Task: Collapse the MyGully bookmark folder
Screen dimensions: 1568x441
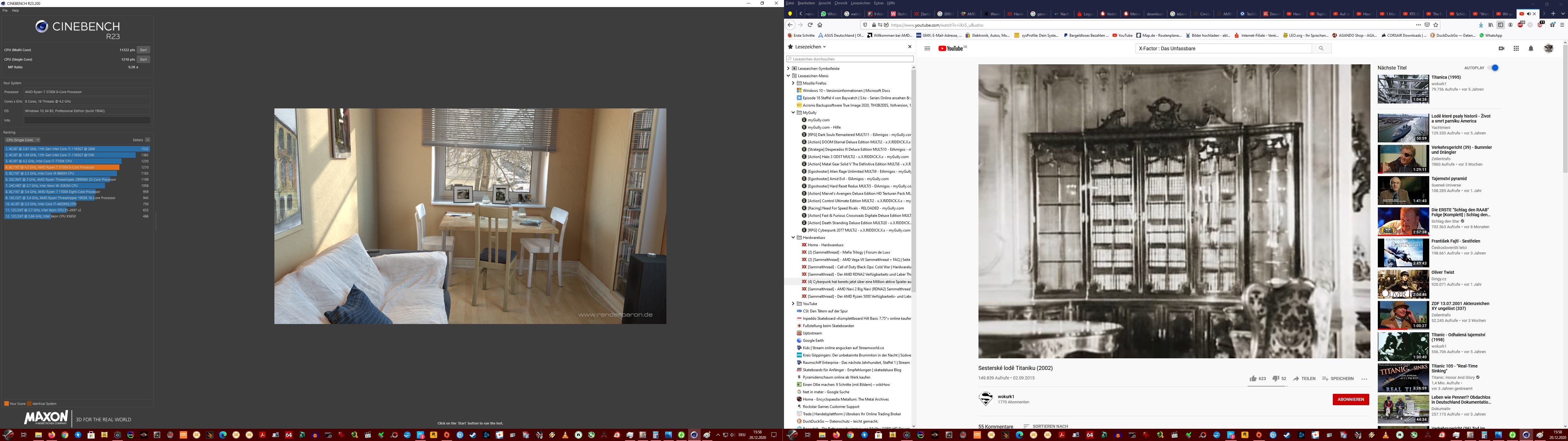Action: 793,113
